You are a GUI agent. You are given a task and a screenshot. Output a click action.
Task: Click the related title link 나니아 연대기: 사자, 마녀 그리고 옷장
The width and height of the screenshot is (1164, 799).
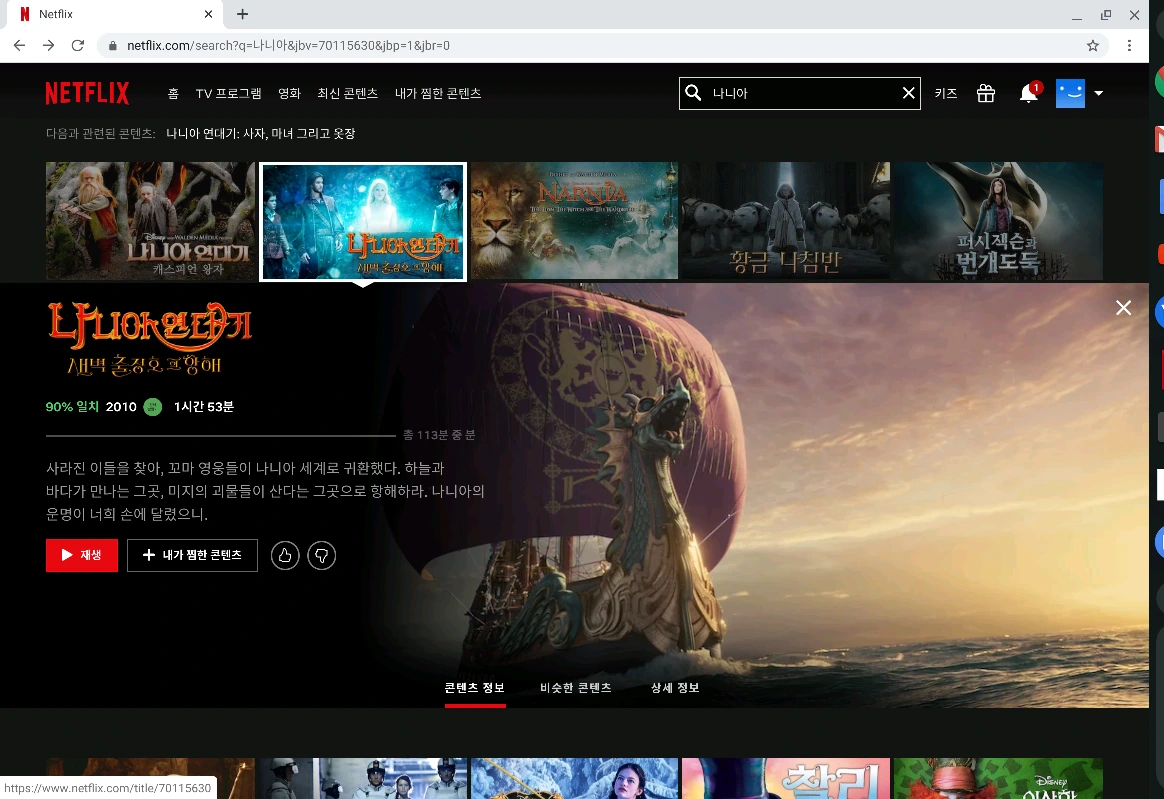[x=261, y=134]
